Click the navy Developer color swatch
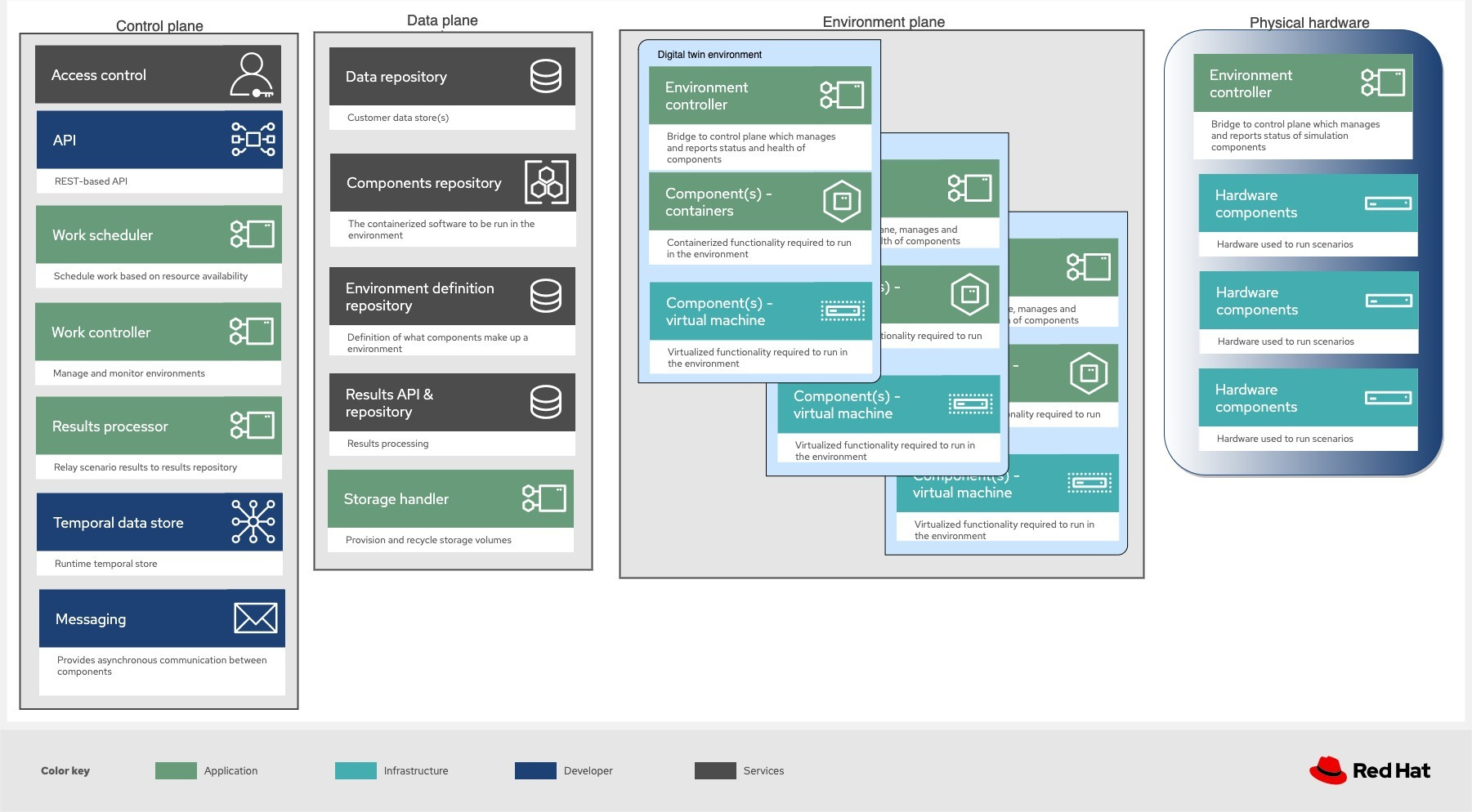The width and height of the screenshot is (1472, 812). click(535, 770)
